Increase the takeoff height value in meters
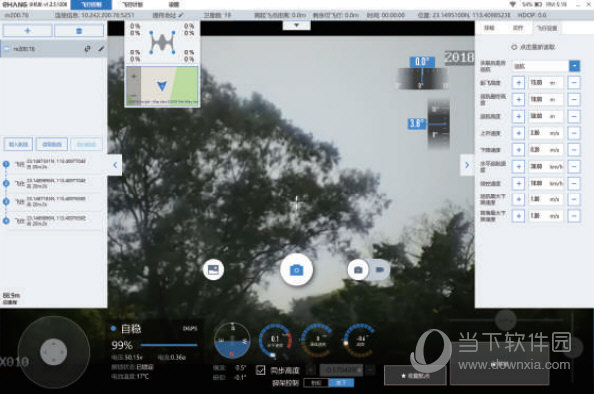Screen dimensions: 595x394 518,82
